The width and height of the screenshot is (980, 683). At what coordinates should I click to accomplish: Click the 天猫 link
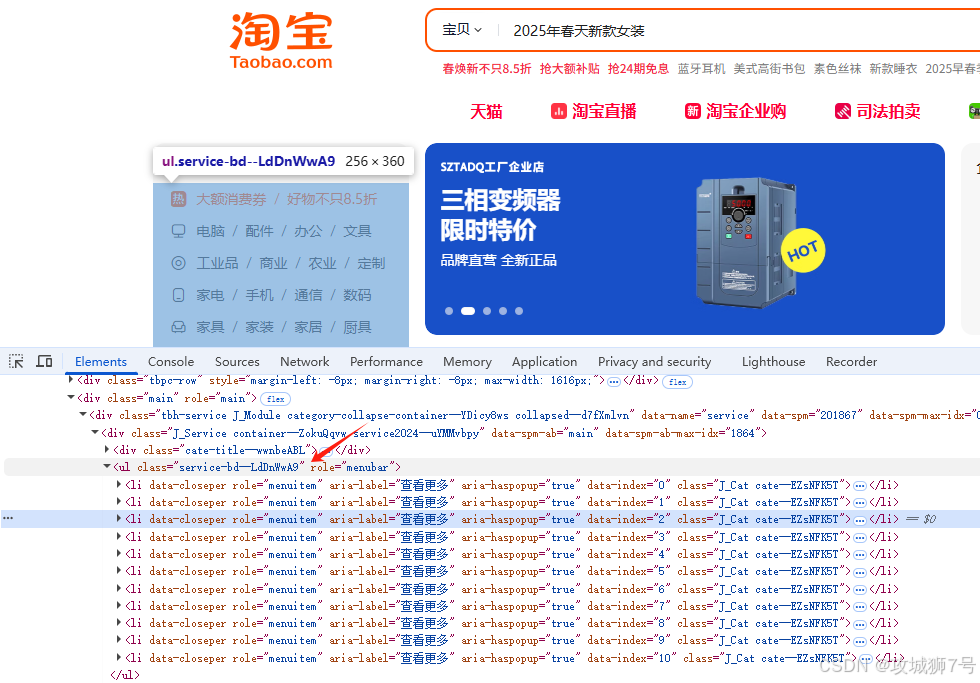tap(486, 111)
